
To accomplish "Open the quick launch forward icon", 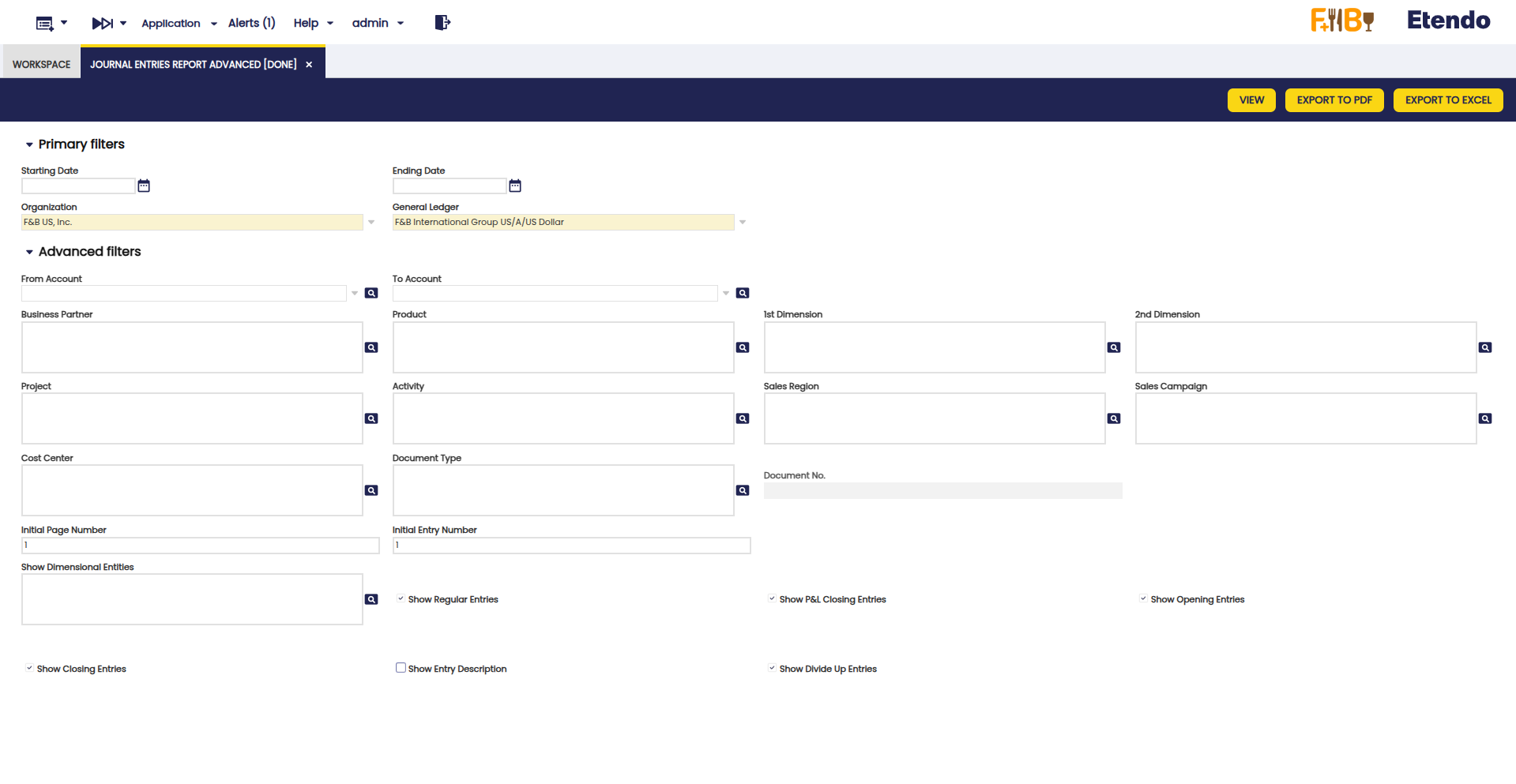I will 103,23.
